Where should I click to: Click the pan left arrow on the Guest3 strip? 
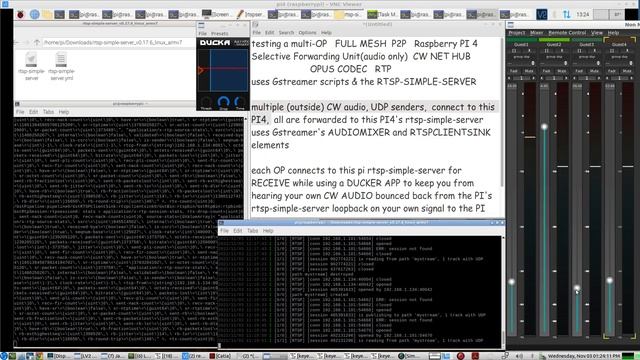(574, 78)
